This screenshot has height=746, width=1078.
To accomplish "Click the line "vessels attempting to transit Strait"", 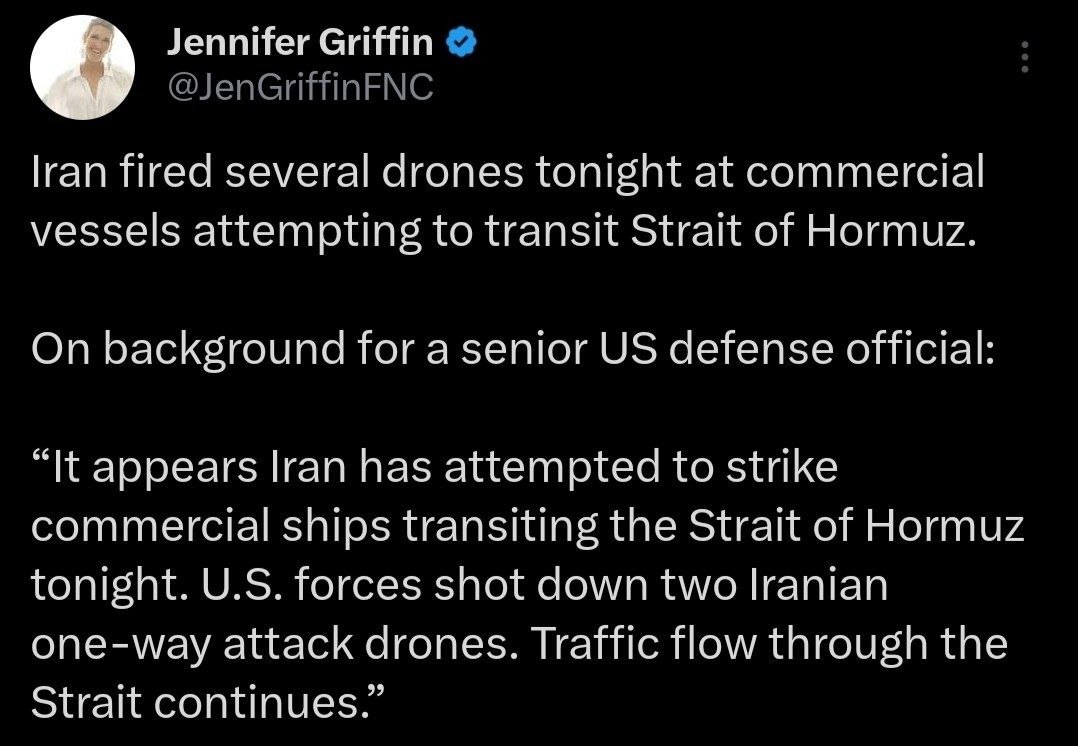I will (x=504, y=232).
